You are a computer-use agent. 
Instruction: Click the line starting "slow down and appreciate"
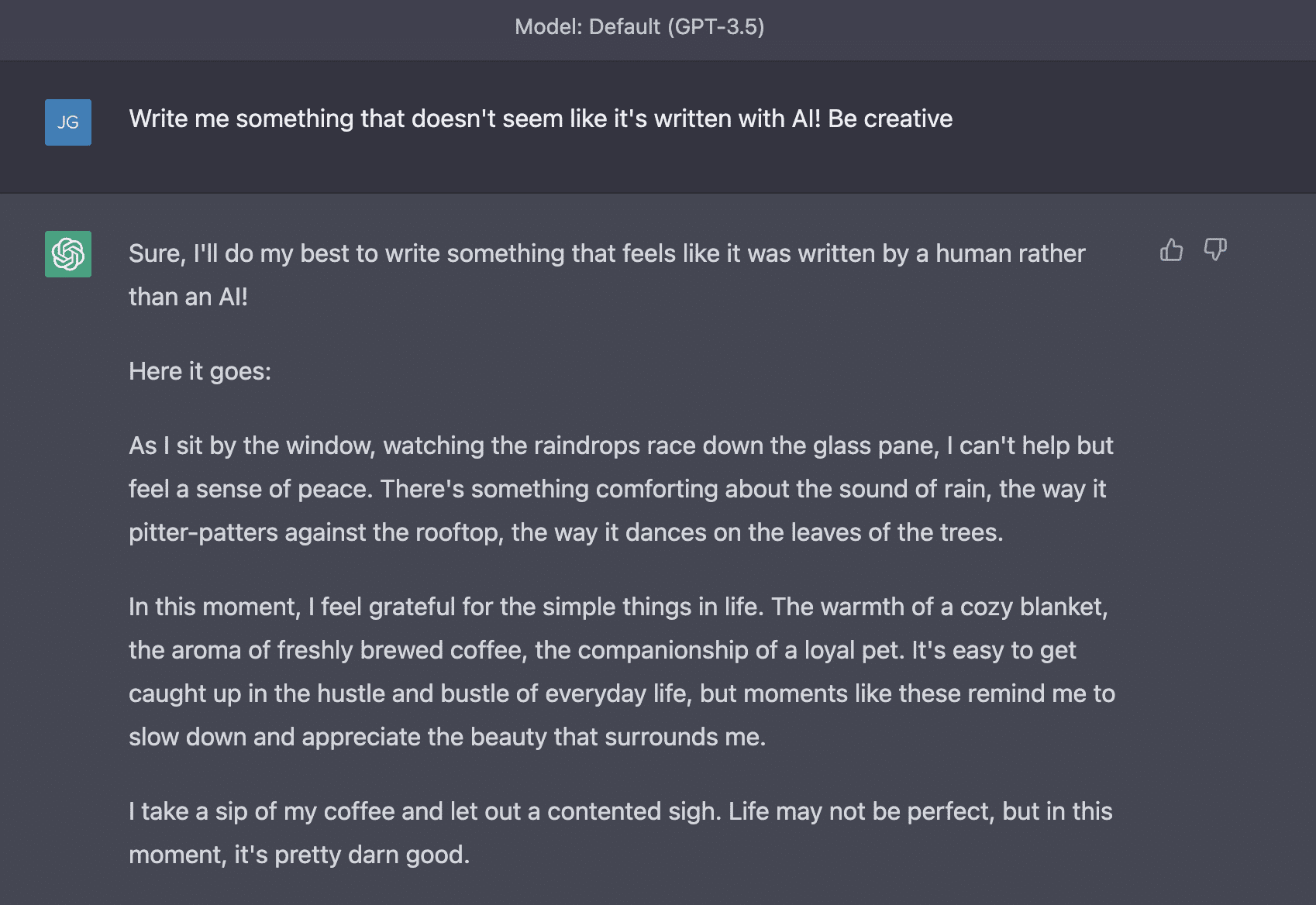pos(446,737)
